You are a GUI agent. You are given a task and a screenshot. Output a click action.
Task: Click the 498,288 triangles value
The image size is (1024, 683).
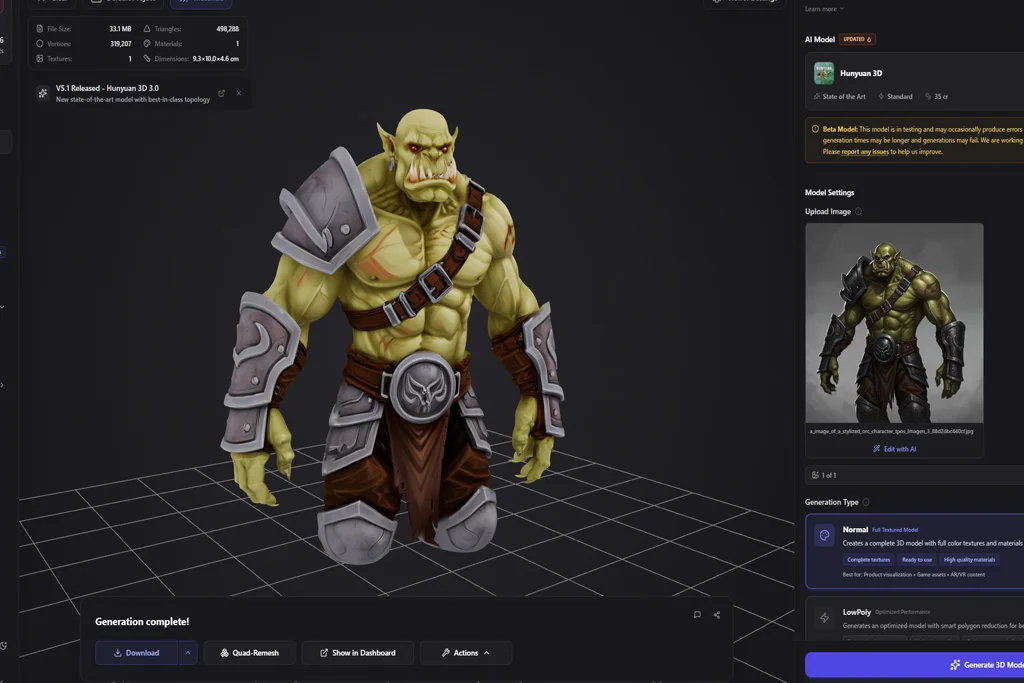tap(227, 29)
